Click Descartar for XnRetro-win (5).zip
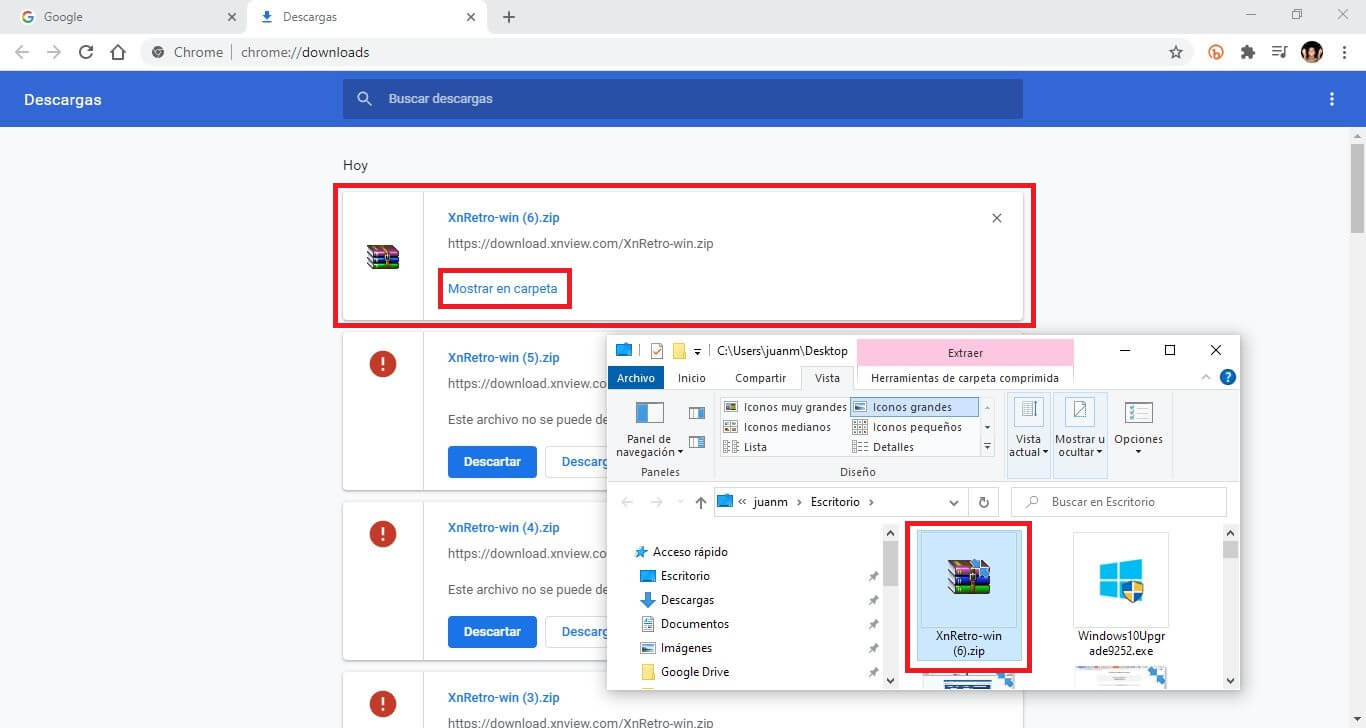The image size is (1366, 728). point(492,462)
